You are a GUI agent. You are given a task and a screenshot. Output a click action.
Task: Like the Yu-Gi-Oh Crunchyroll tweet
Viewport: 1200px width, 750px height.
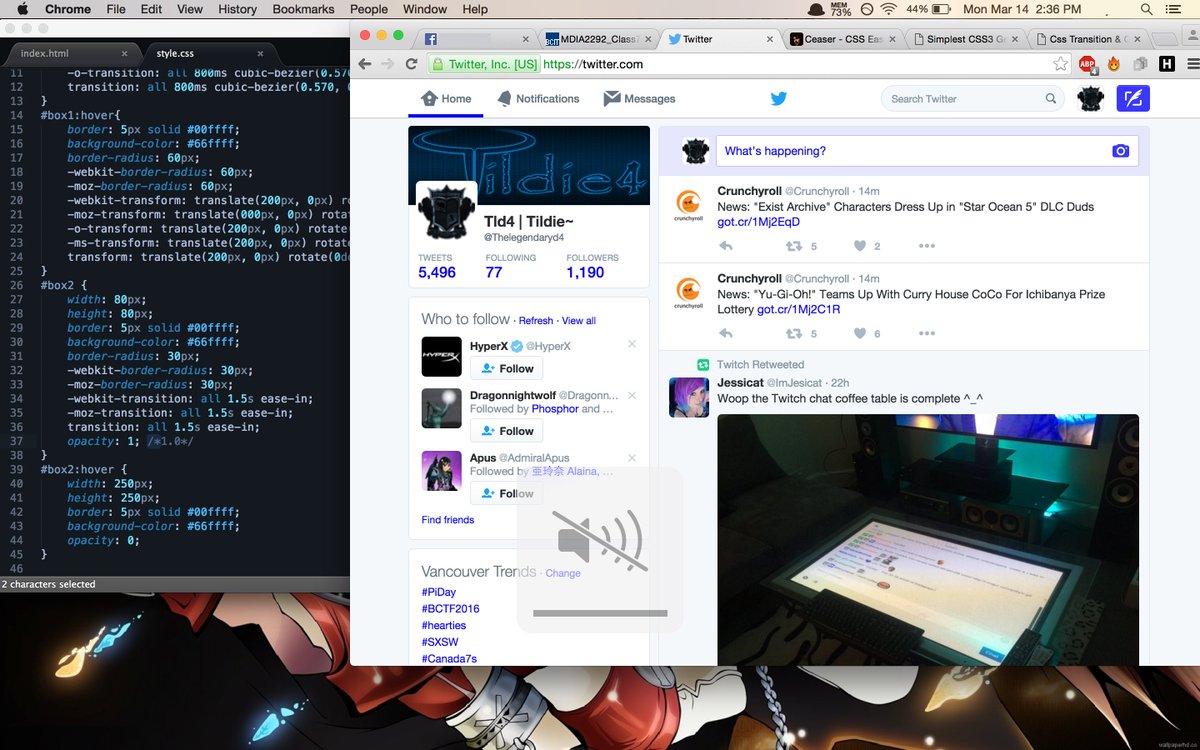[x=860, y=334]
